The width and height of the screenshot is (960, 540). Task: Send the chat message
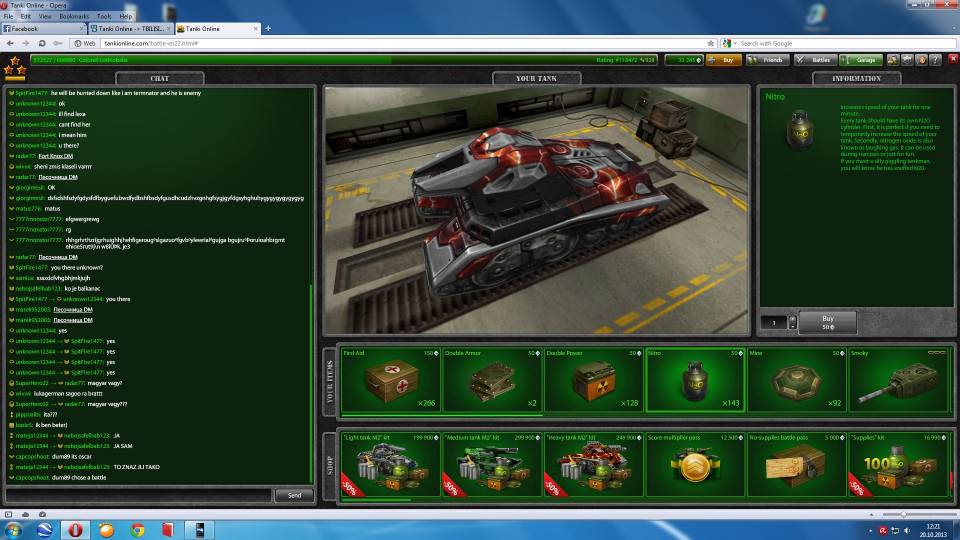pos(294,495)
